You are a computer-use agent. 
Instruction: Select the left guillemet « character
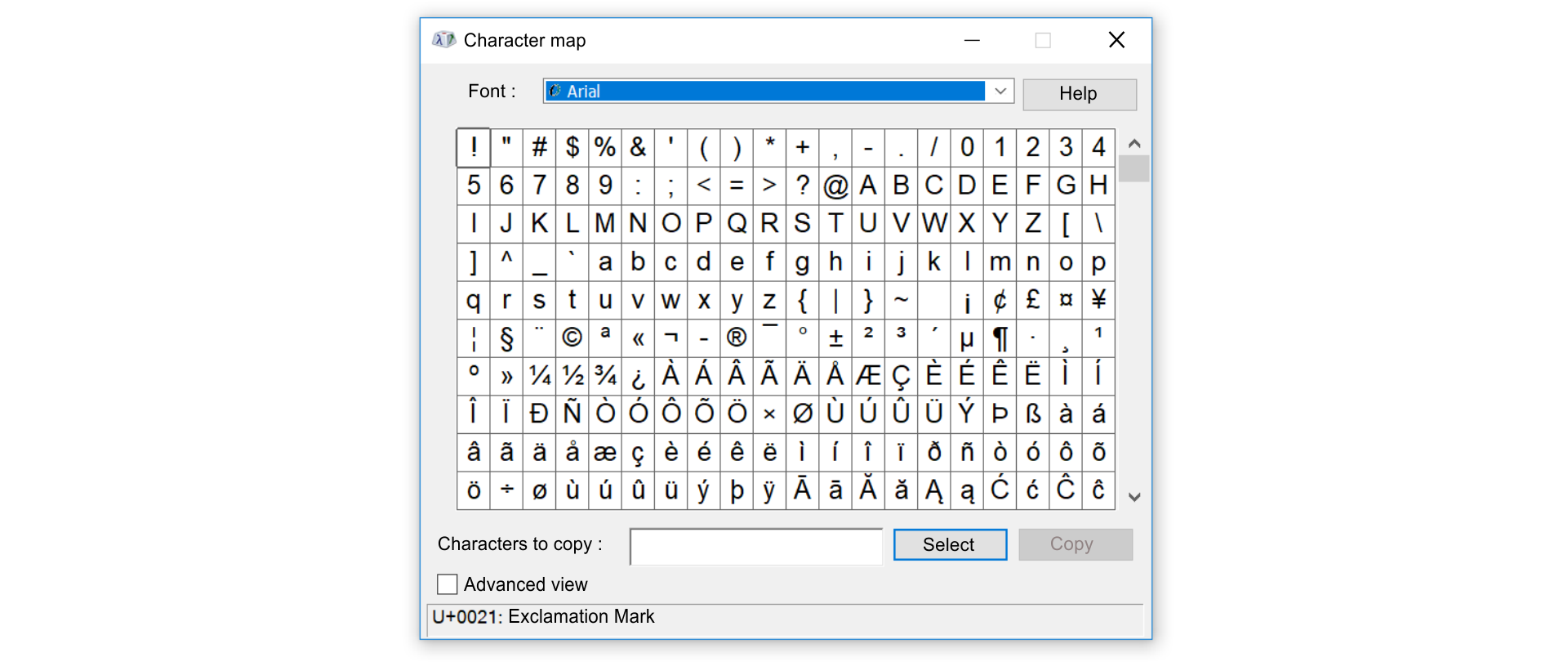point(638,338)
